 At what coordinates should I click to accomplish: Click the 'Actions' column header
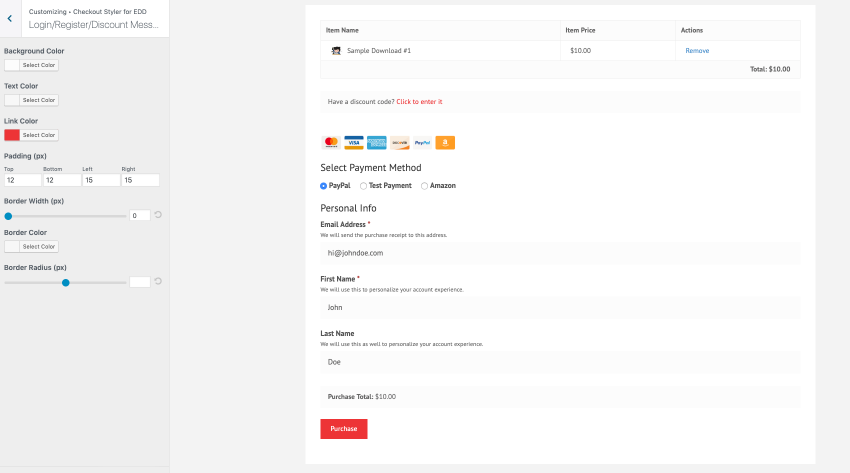click(x=692, y=30)
